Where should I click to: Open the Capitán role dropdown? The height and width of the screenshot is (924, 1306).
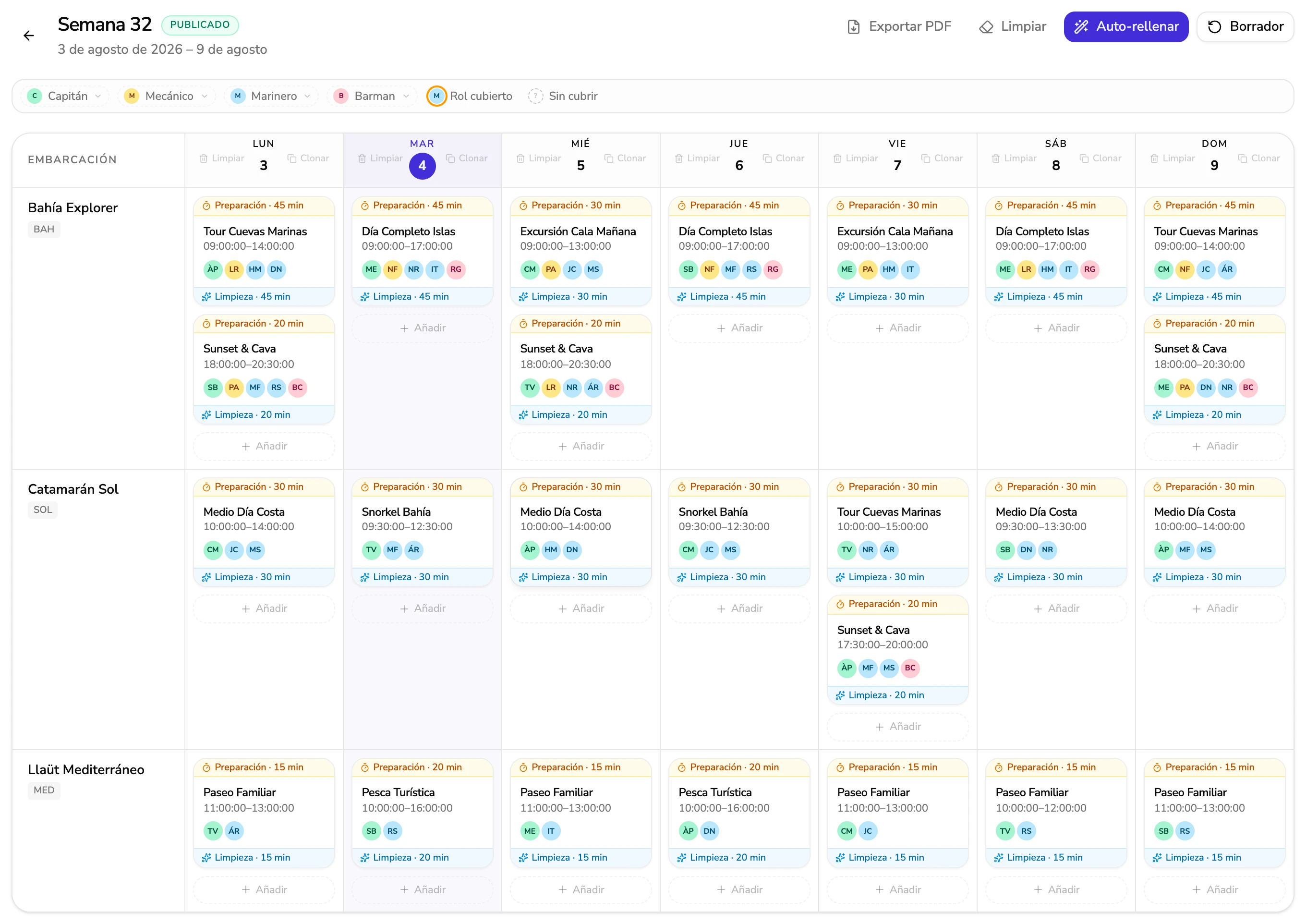(65, 96)
